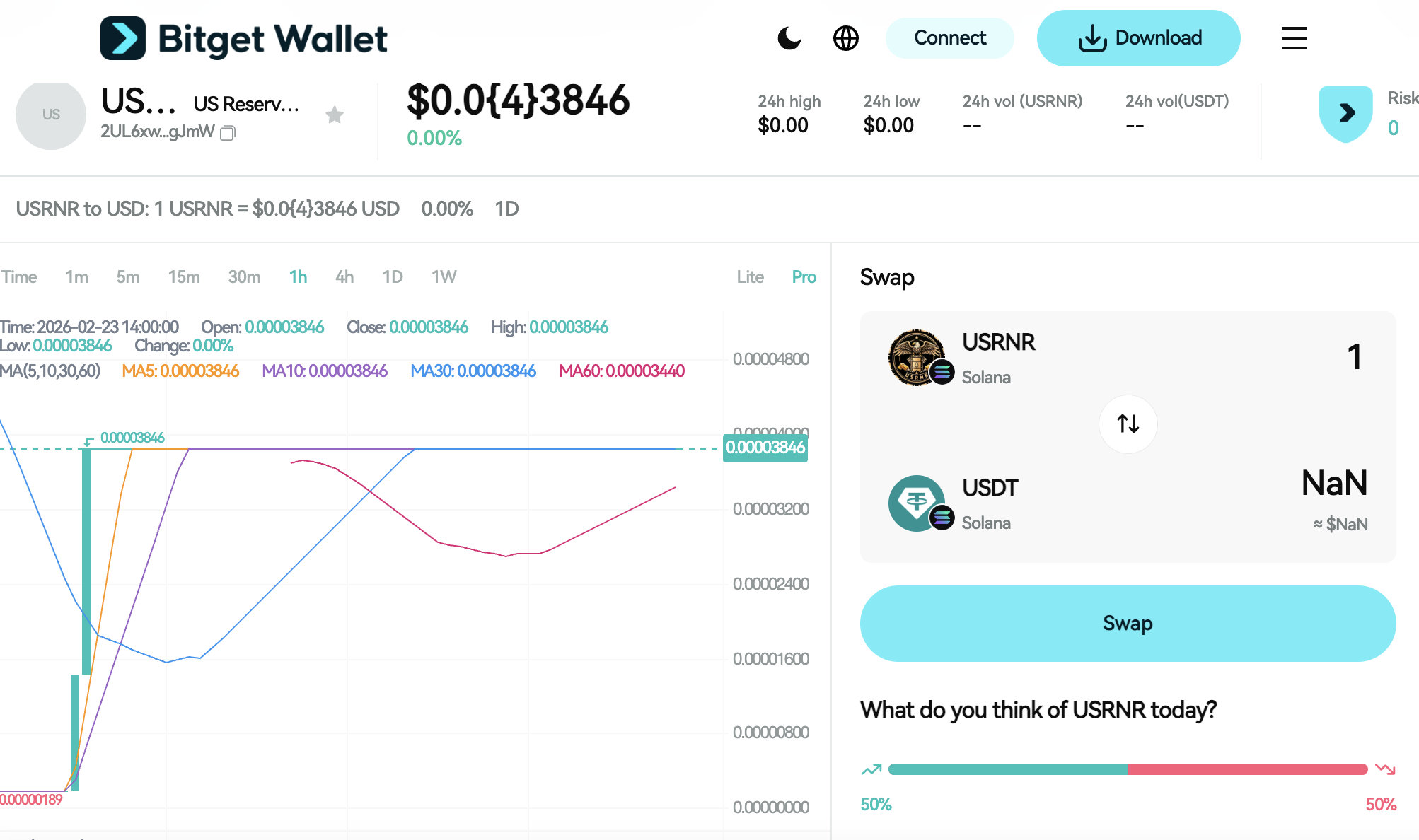The height and width of the screenshot is (840, 1419).
Task: Switch chart to Pro mode
Action: [804, 277]
